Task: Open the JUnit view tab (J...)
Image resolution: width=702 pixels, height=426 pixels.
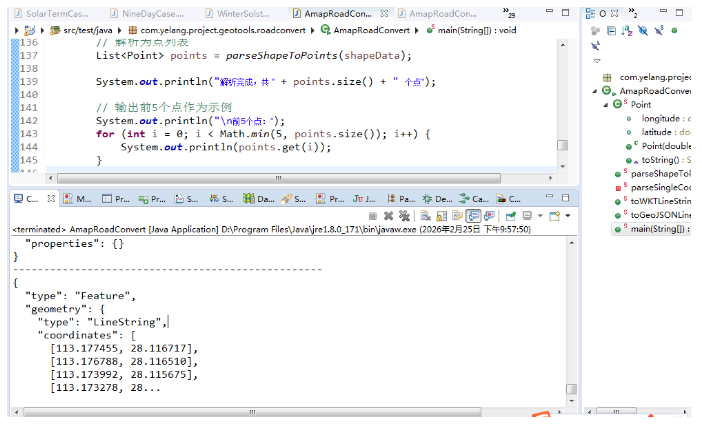Action: 364,199
